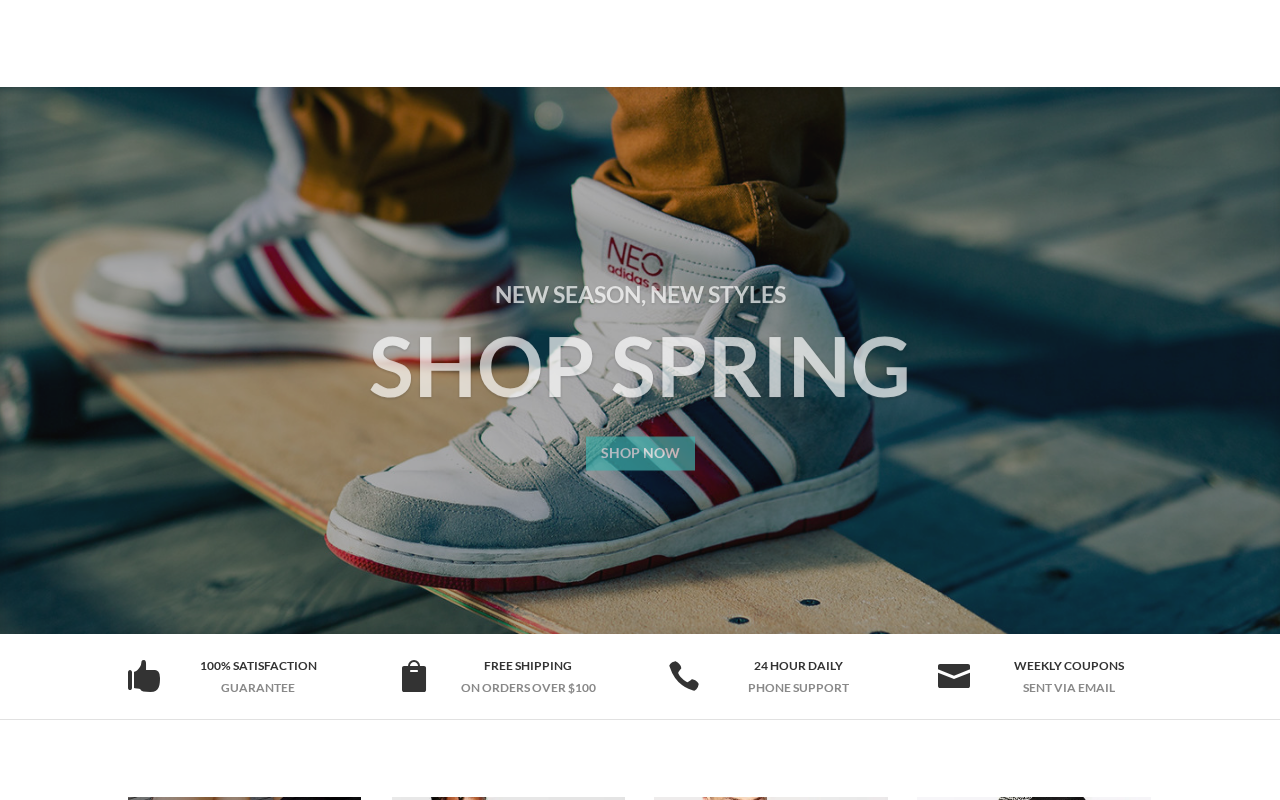1280x800 pixels.
Task: Select the 24 Hour Daily heading
Action: click(798, 666)
